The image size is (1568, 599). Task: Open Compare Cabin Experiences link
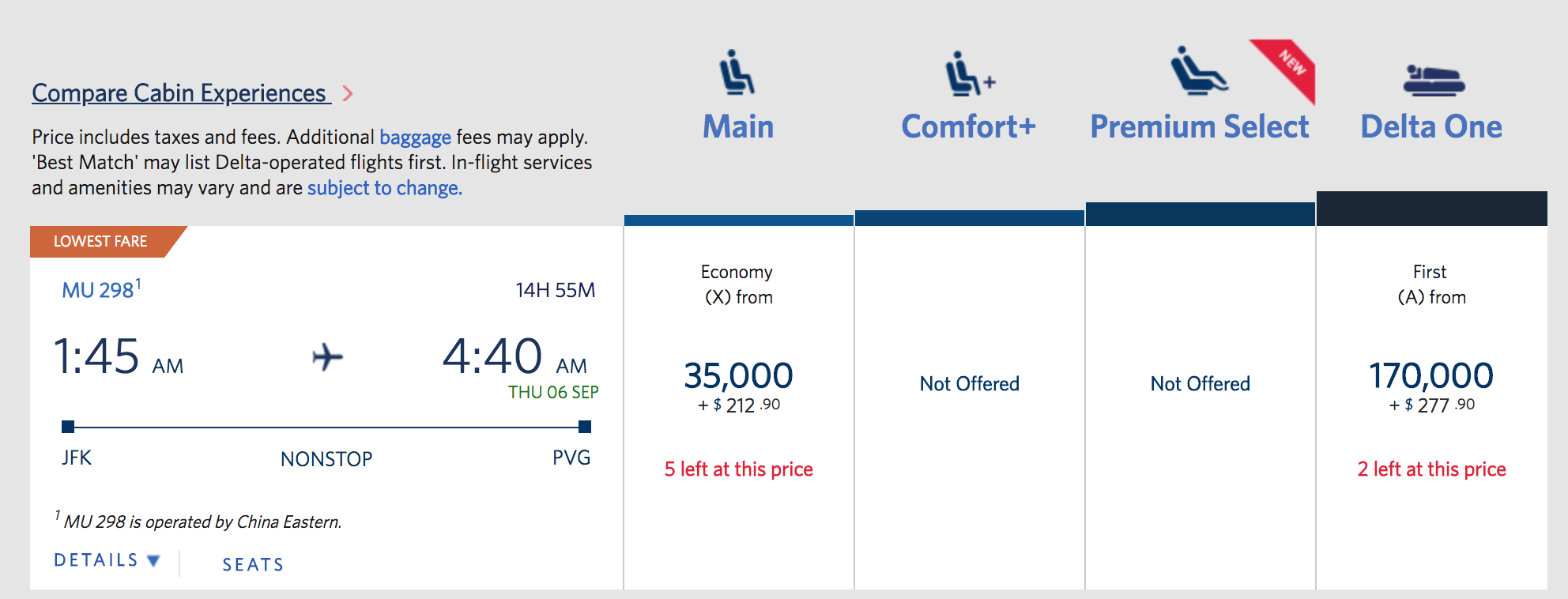[180, 93]
